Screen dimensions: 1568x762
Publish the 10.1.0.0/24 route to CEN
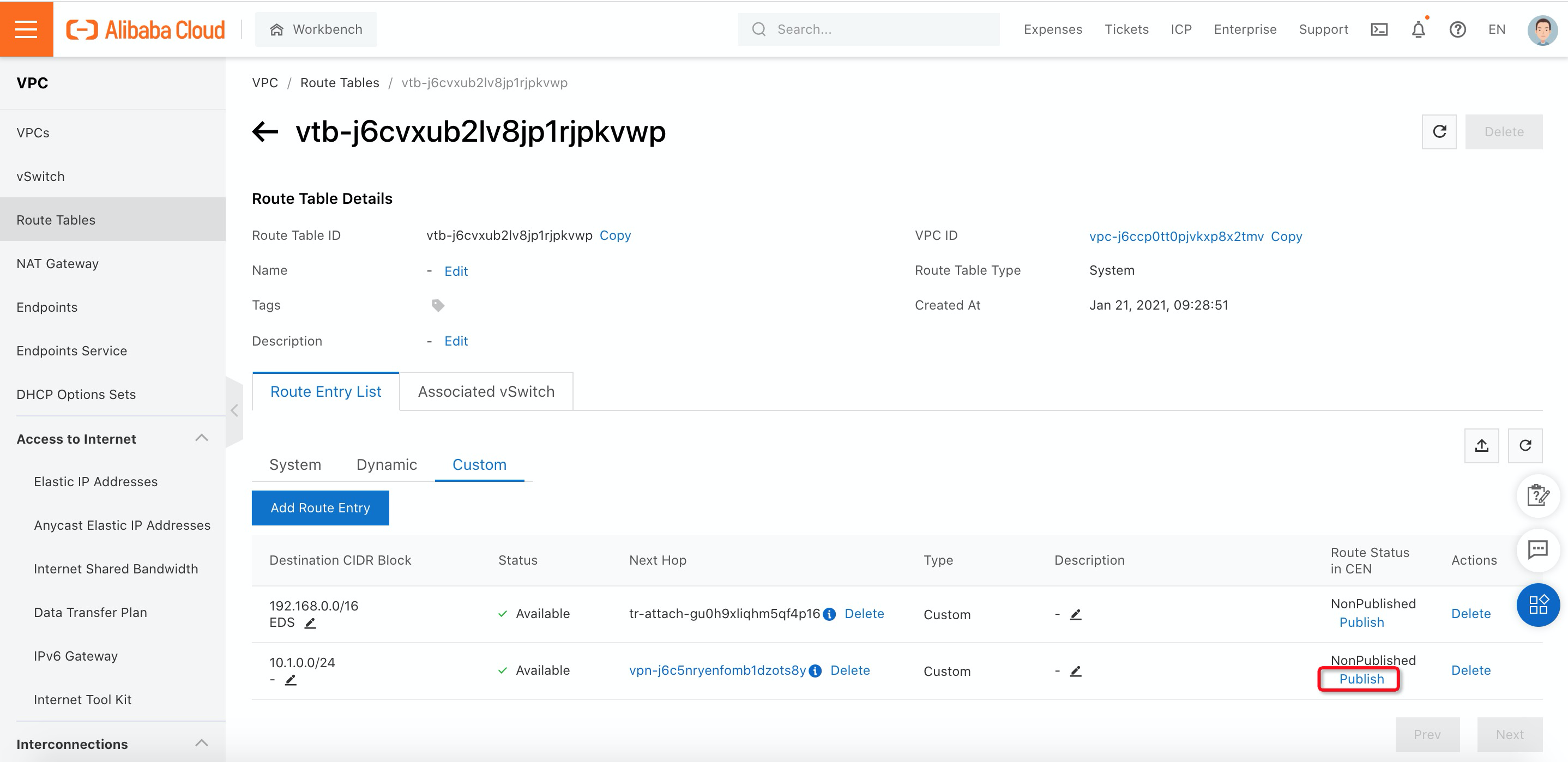(x=1361, y=679)
